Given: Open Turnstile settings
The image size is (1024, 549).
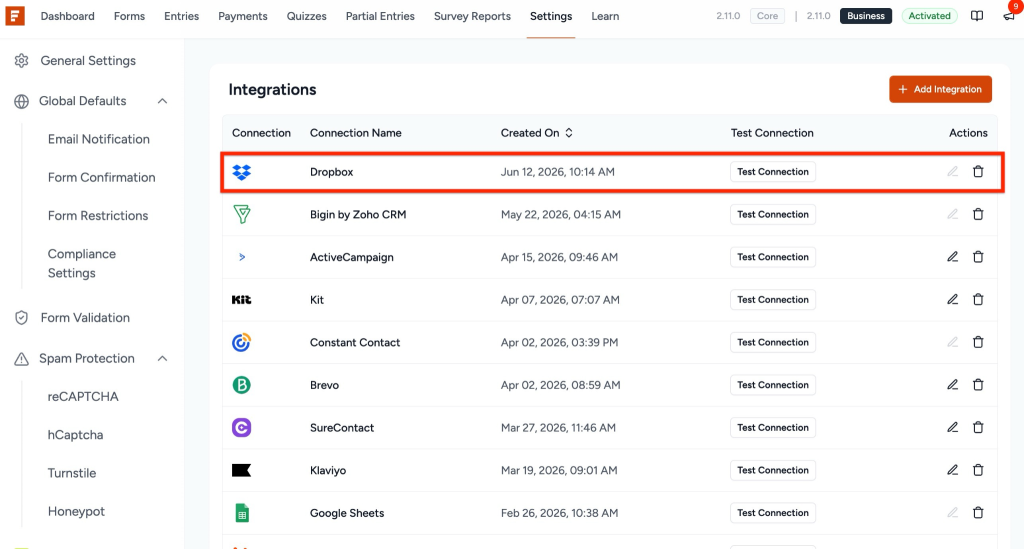Looking at the screenshot, I should 72,473.
